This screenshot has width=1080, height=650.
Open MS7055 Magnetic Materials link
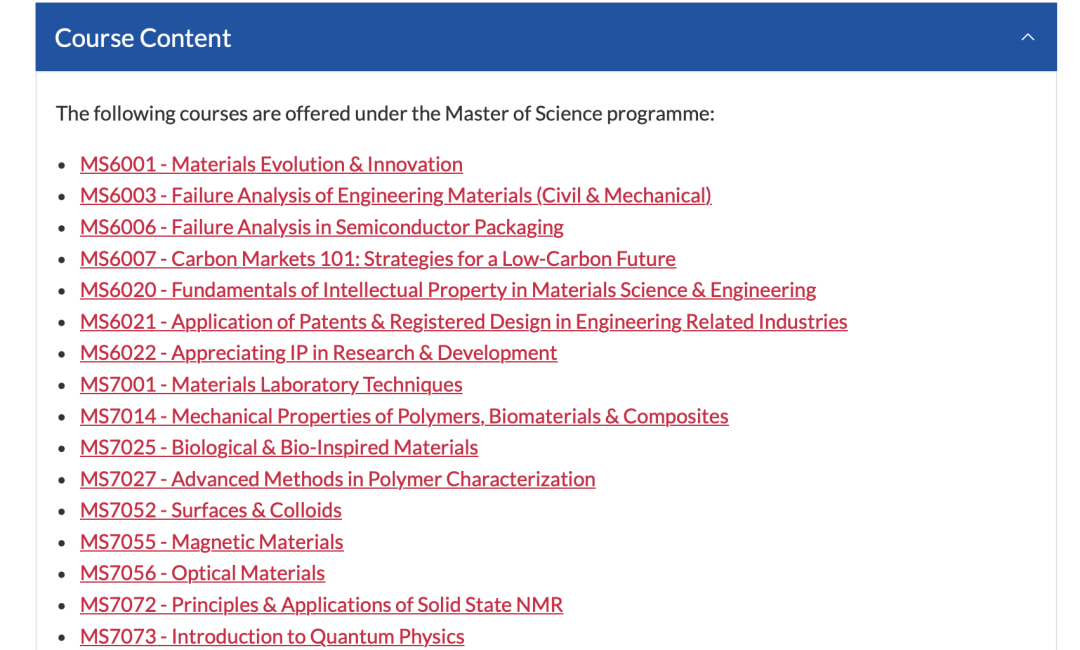pyautogui.click(x=211, y=542)
